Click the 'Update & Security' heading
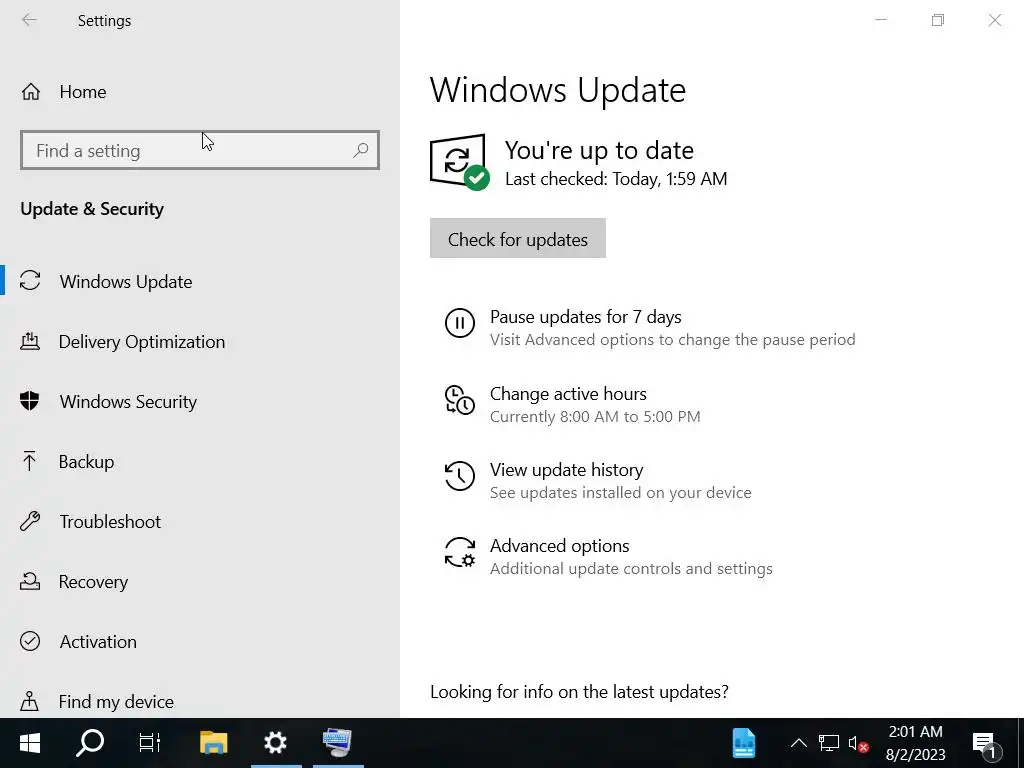1024x768 pixels. click(x=92, y=209)
